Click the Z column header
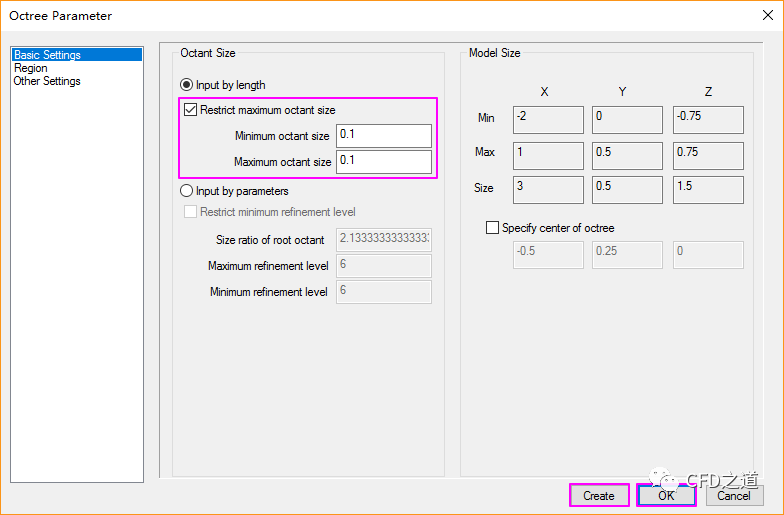784x515 pixels. tap(708, 92)
